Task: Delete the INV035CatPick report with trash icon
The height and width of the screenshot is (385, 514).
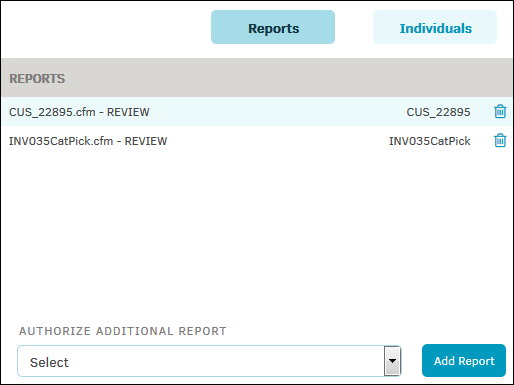Action: tap(500, 140)
